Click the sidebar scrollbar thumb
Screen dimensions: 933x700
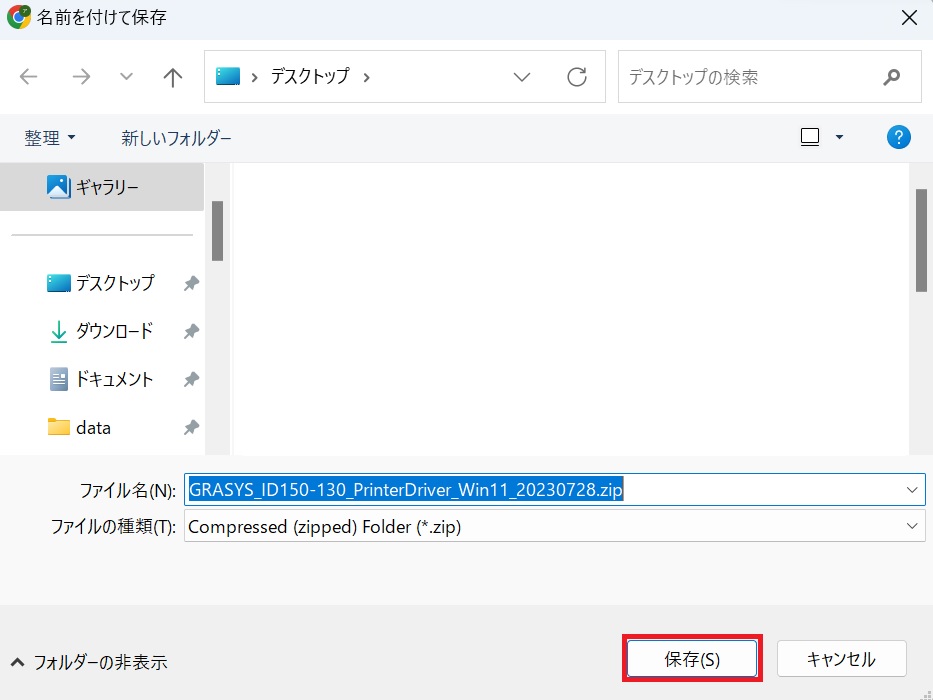click(217, 230)
